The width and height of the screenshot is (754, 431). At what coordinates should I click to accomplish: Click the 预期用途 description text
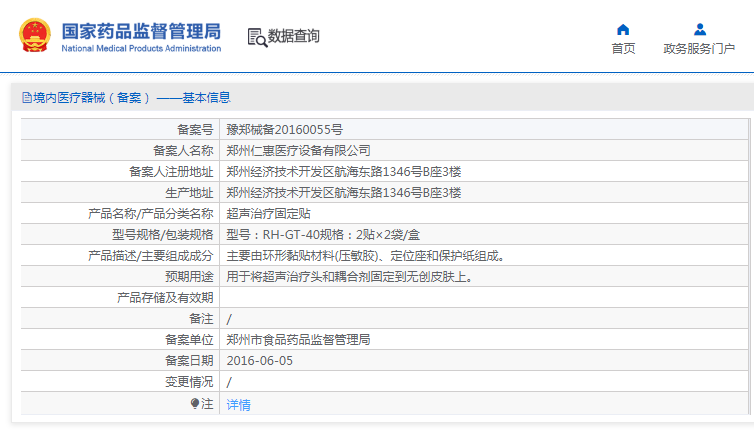pyautogui.click(x=349, y=276)
